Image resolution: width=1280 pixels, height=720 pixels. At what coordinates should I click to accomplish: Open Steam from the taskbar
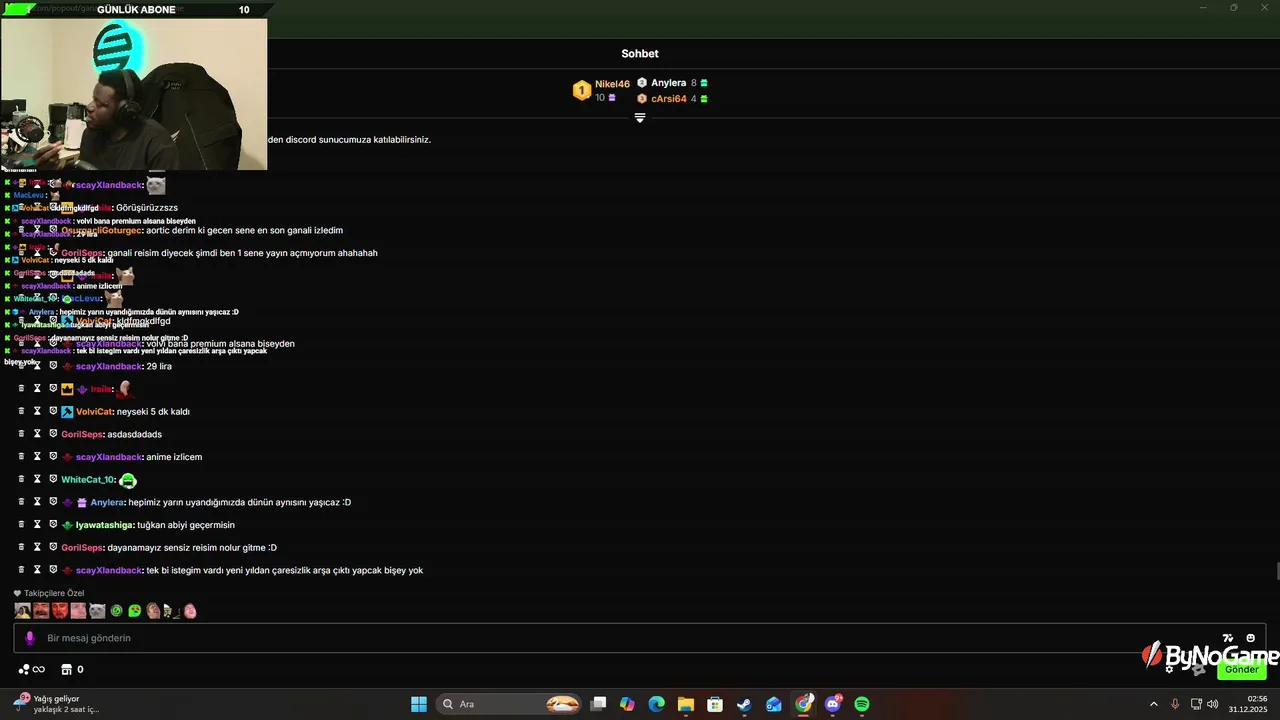[x=744, y=704]
